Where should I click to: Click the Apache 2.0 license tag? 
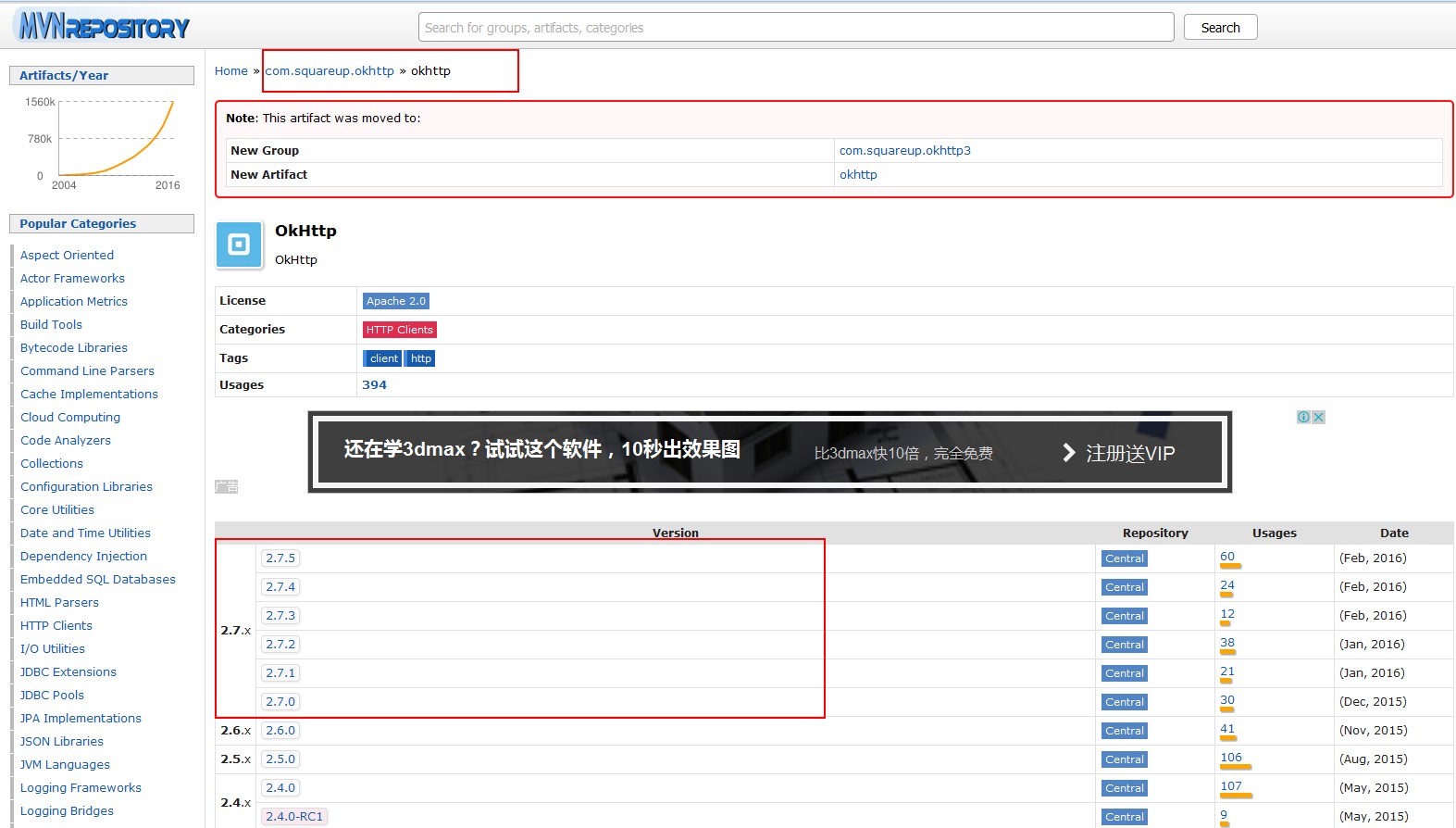point(396,301)
